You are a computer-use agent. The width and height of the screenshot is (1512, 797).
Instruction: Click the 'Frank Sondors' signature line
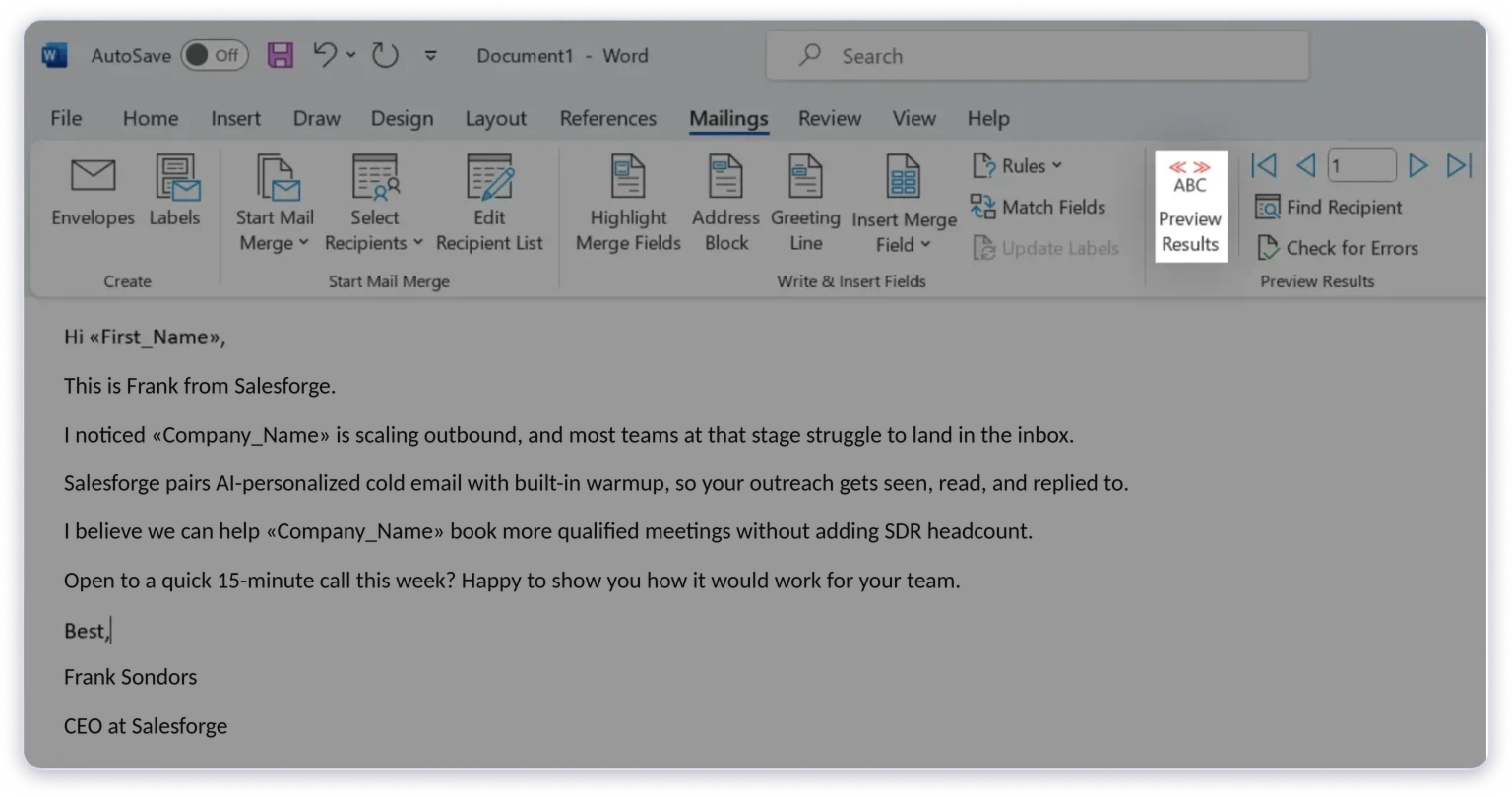coord(130,677)
